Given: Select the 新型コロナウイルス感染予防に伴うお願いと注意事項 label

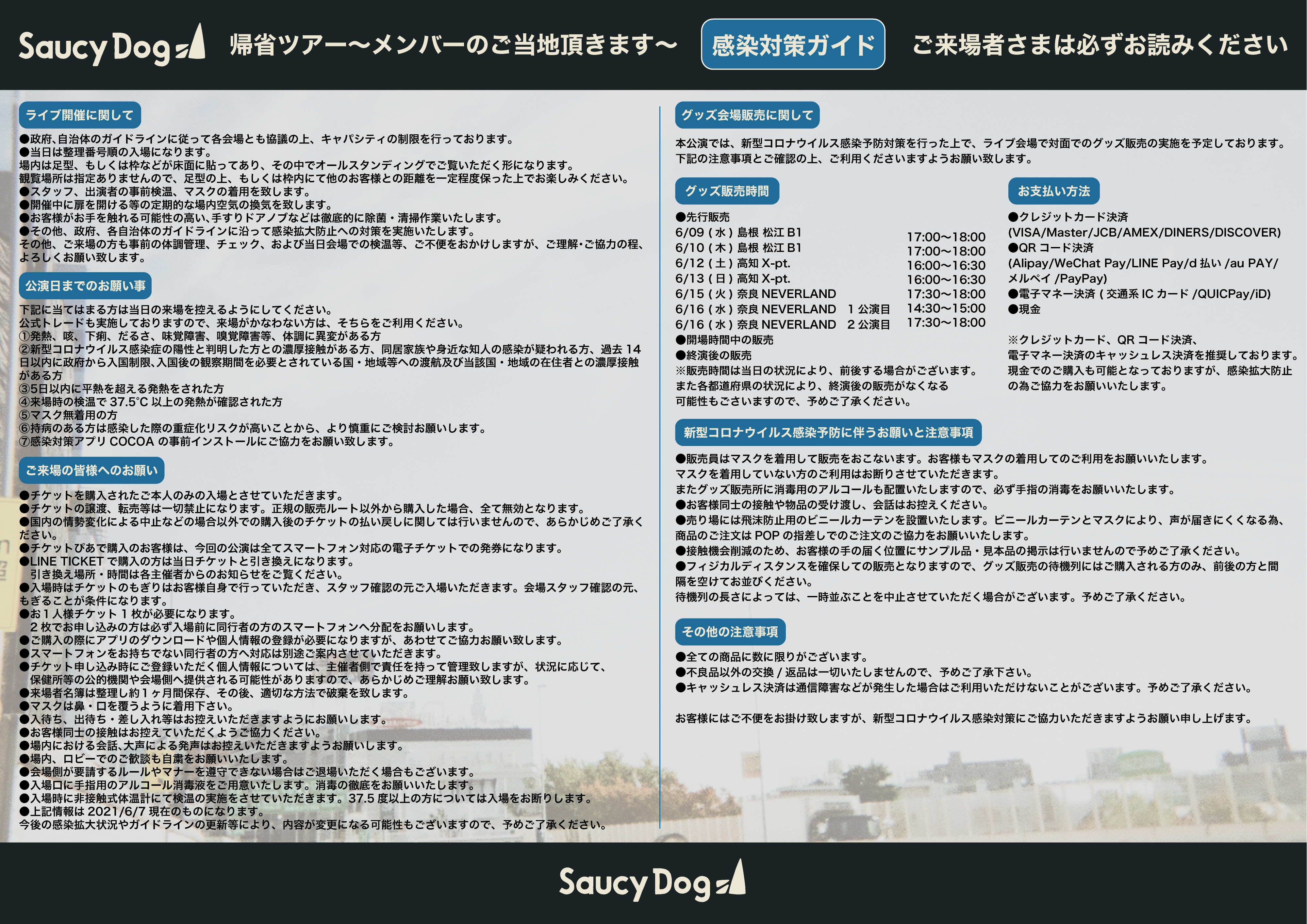Looking at the screenshot, I should click(x=828, y=432).
